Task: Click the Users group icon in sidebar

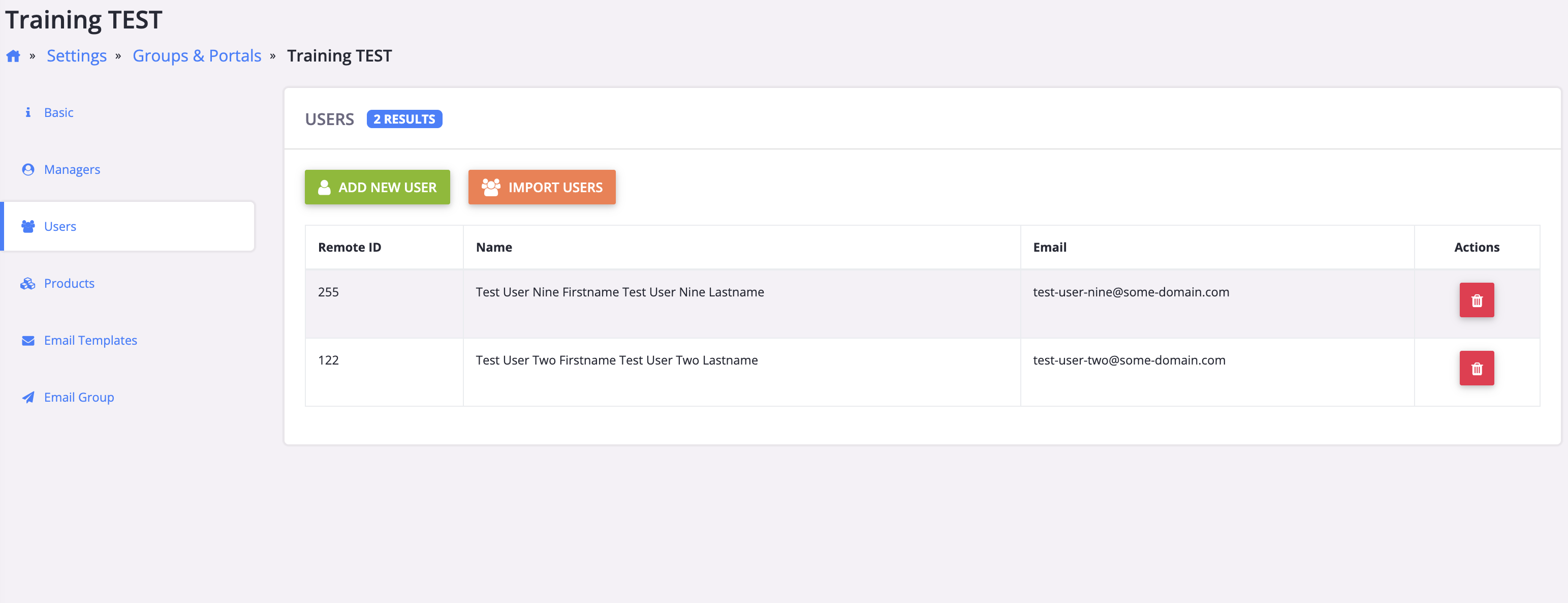Action: click(x=28, y=227)
